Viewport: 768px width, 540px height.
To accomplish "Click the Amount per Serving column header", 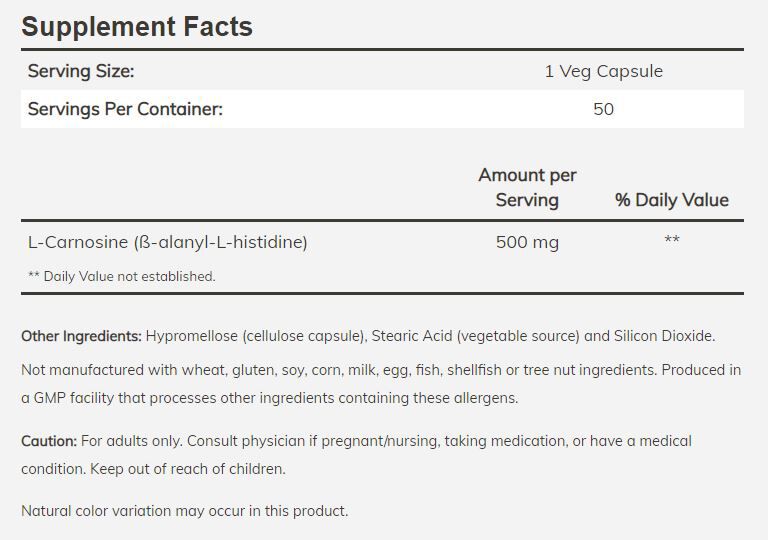I will click(x=527, y=187).
